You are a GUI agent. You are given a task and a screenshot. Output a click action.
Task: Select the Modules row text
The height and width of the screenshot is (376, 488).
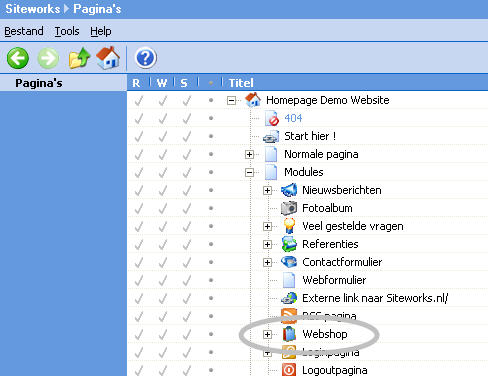(x=304, y=172)
